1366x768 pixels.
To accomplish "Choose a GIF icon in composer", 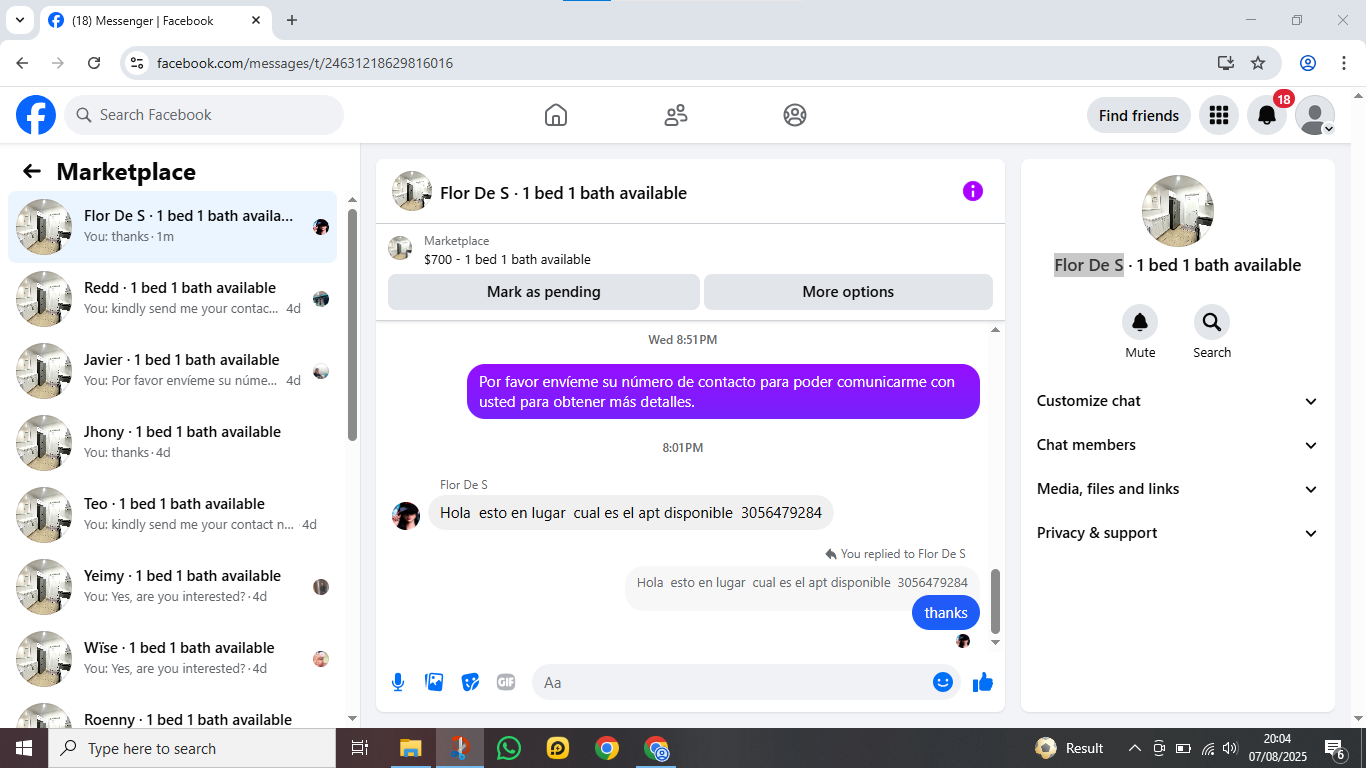I will pyautogui.click(x=506, y=682).
